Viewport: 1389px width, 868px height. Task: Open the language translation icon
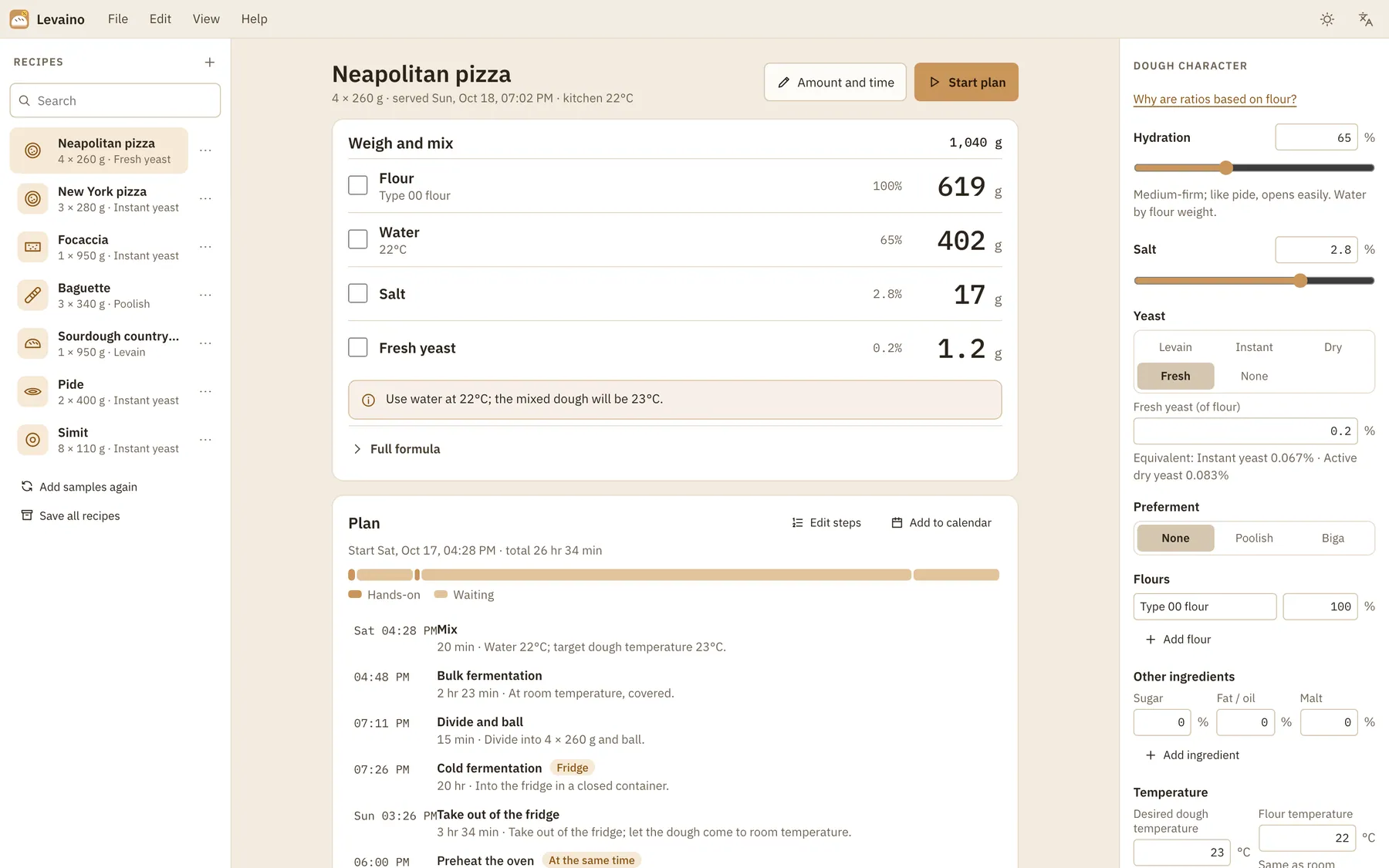(1366, 19)
